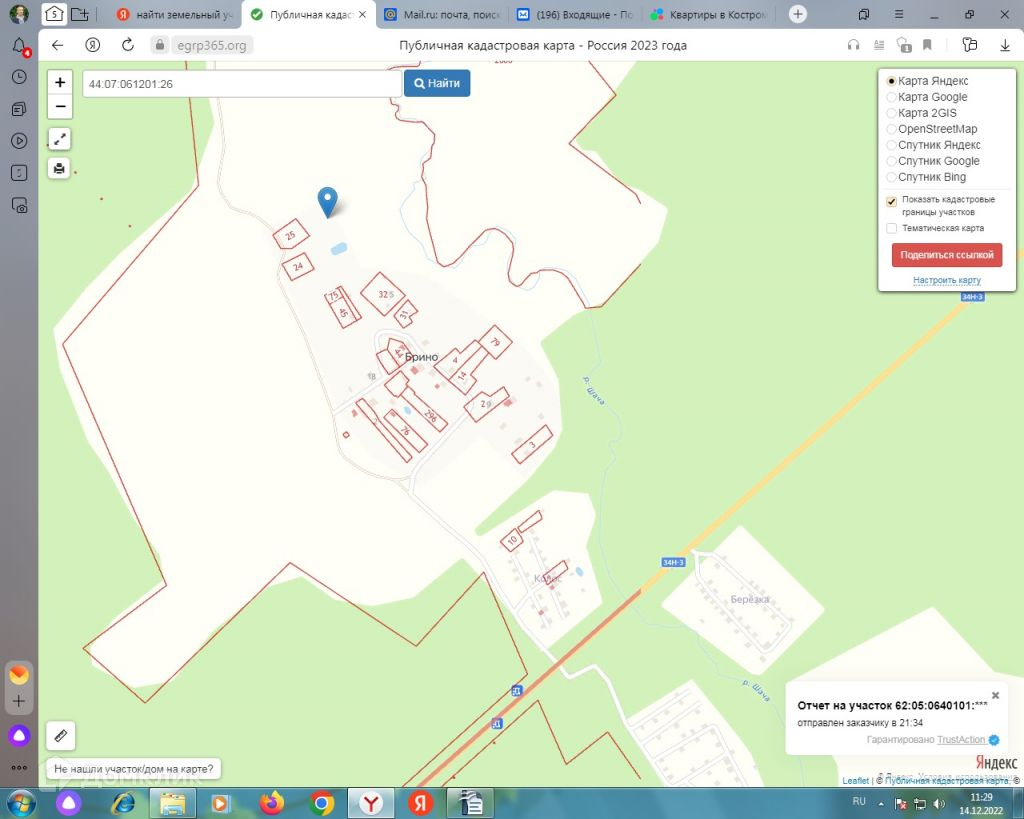Click the Найти search button
Screen dimensions: 1024x819
click(437, 84)
